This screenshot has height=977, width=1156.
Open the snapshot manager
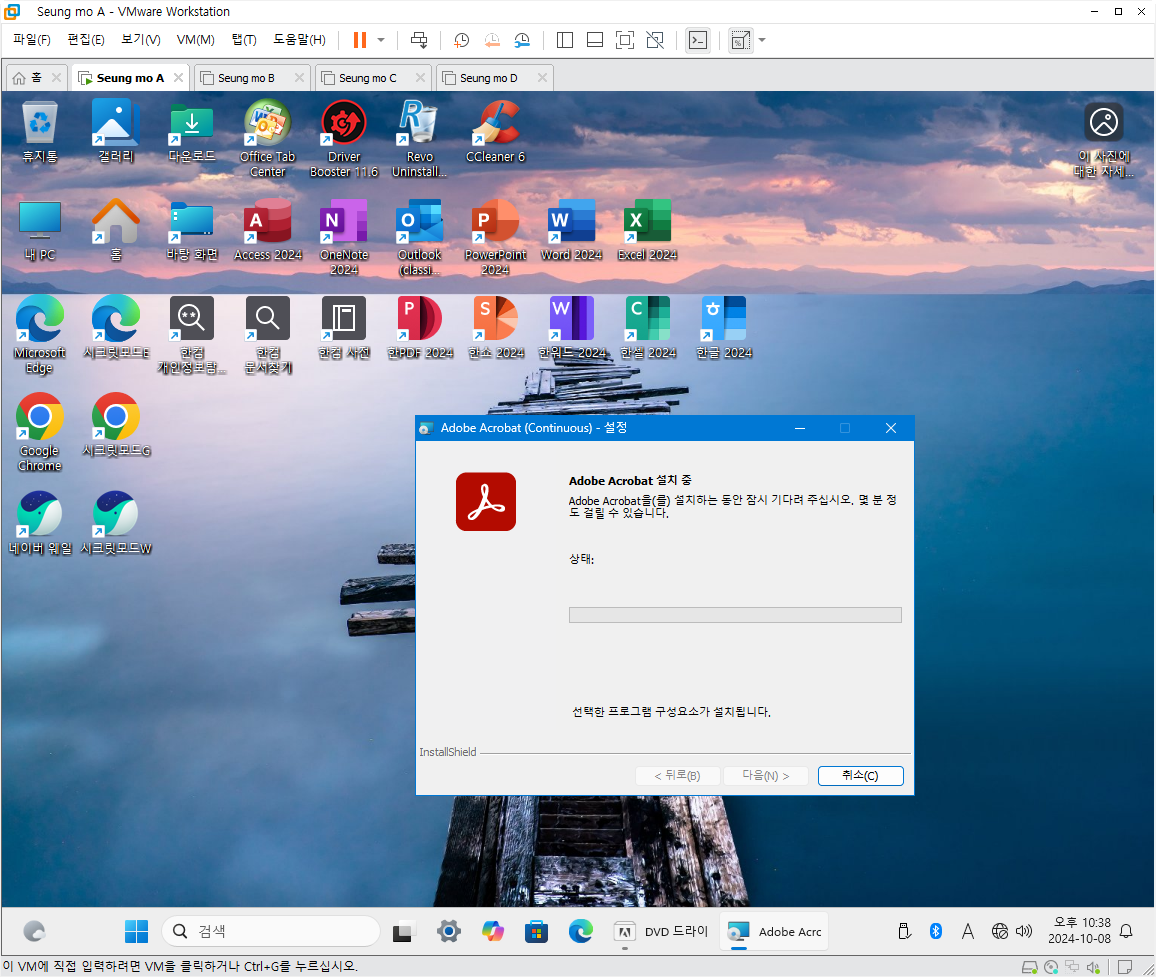click(x=522, y=40)
